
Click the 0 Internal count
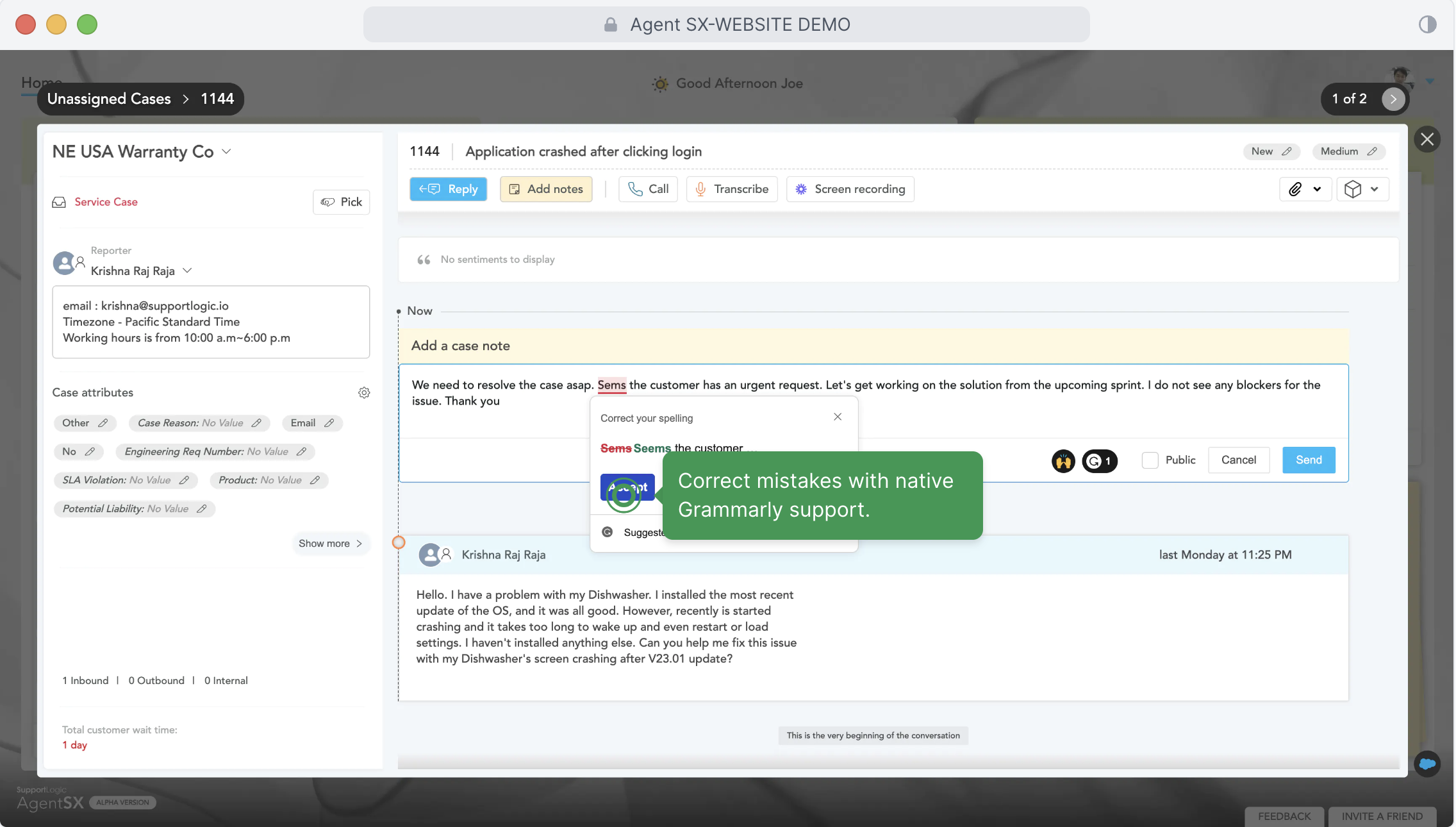click(x=226, y=681)
